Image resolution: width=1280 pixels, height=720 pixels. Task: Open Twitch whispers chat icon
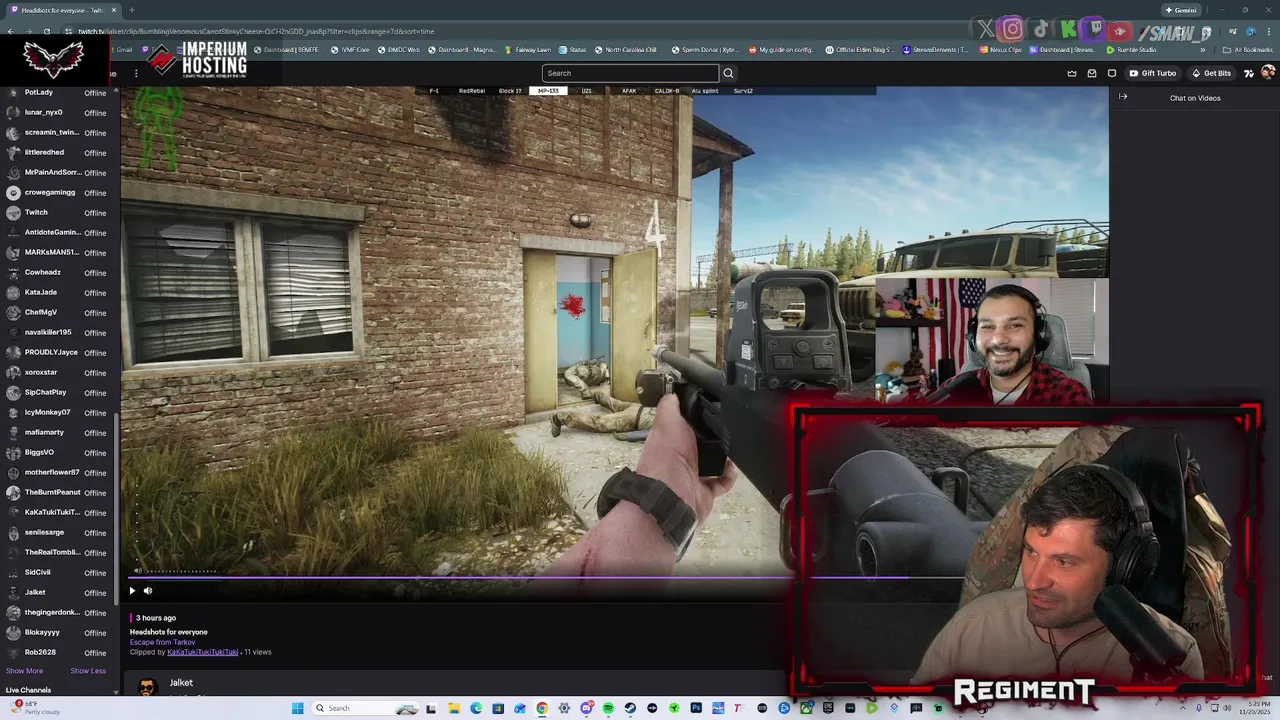click(1111, 73)
